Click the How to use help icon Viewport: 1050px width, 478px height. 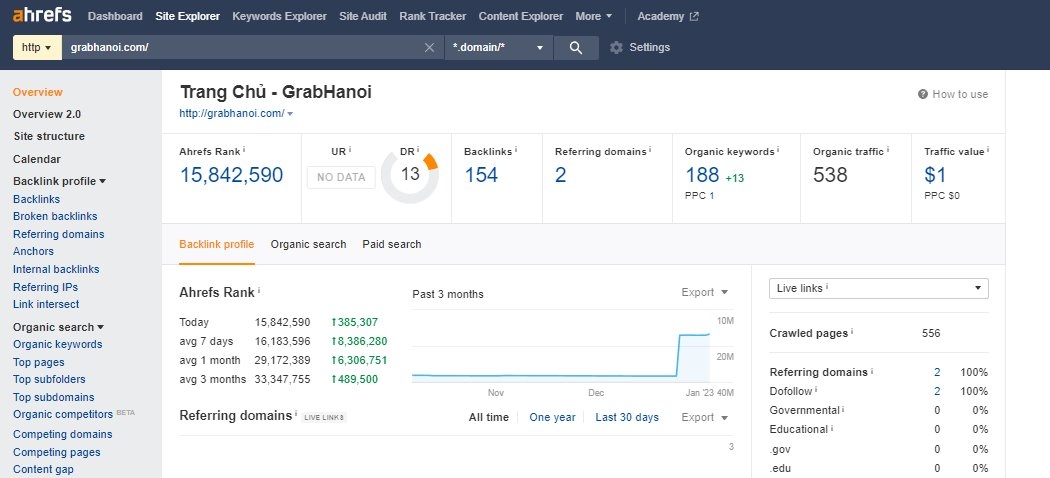[x=923, y=94]
